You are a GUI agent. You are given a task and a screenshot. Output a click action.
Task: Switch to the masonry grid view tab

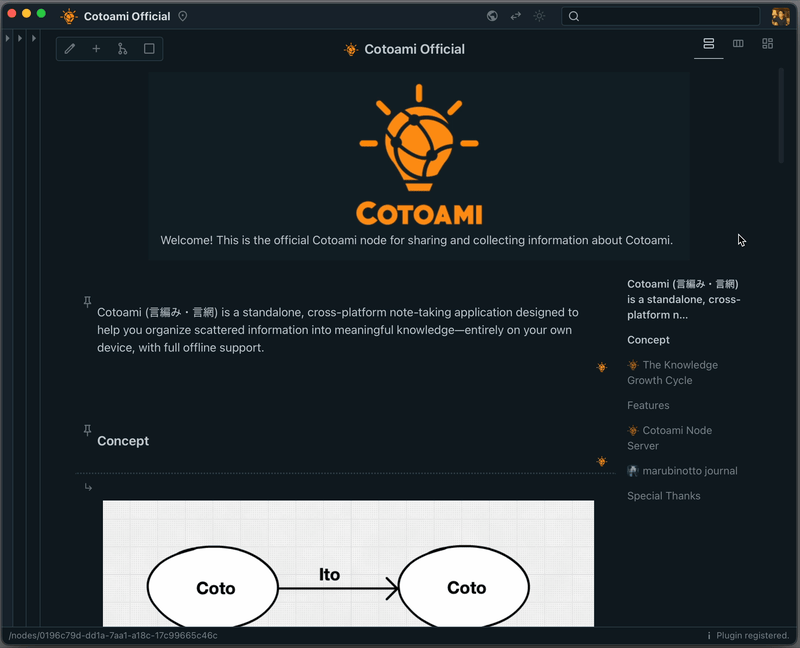tap(767, 44)
